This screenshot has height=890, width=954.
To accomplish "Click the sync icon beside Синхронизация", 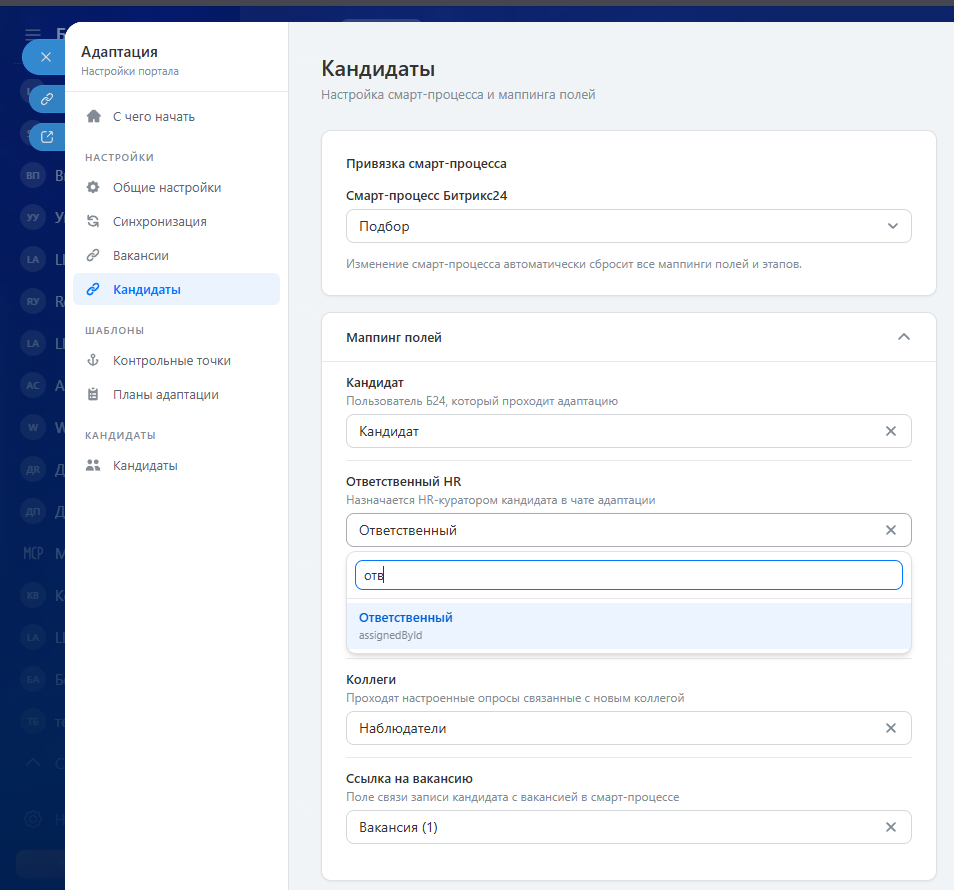I will (93, 222).
